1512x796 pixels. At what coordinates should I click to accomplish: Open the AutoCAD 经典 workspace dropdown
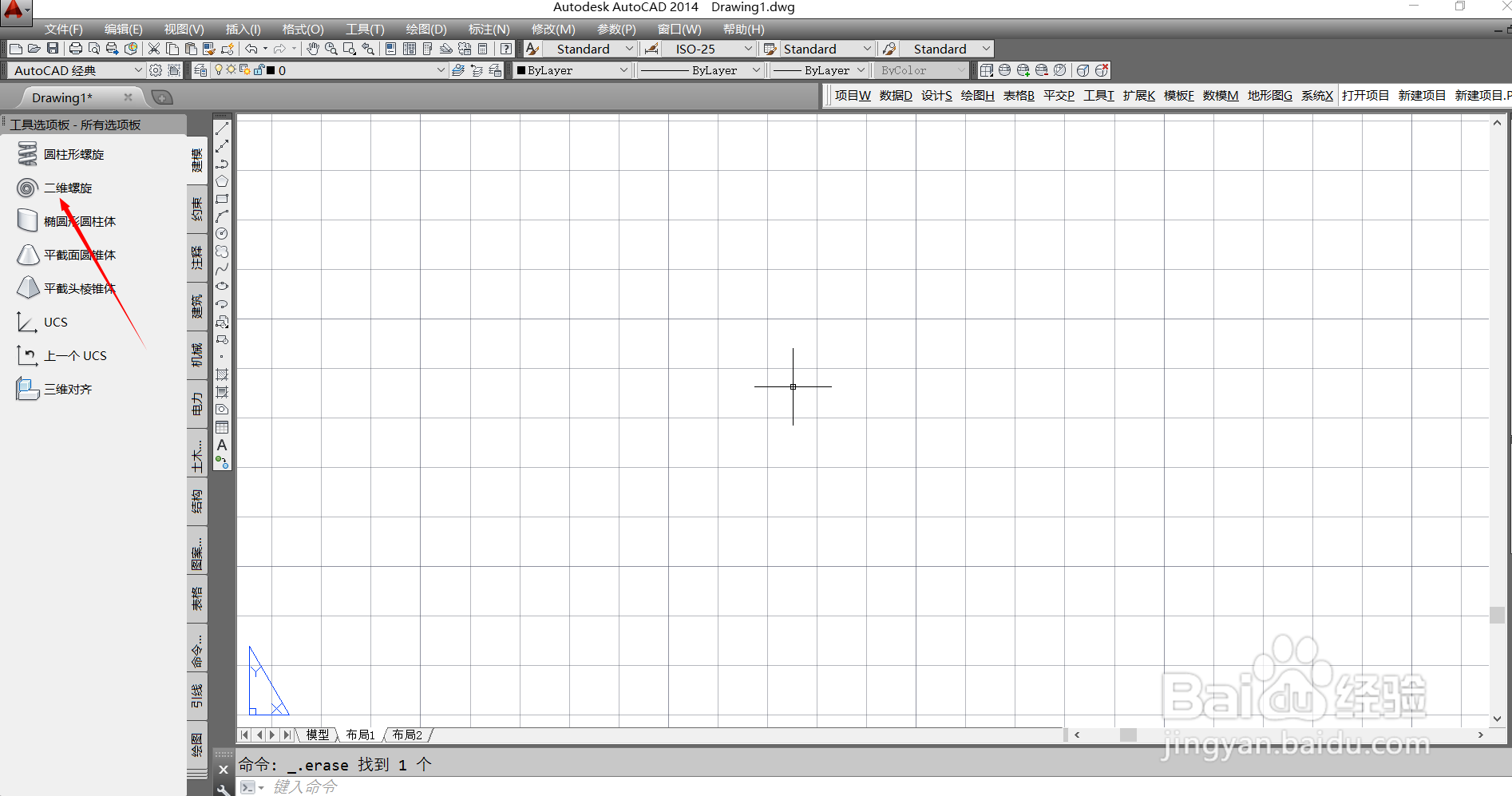tap(137, 70)
